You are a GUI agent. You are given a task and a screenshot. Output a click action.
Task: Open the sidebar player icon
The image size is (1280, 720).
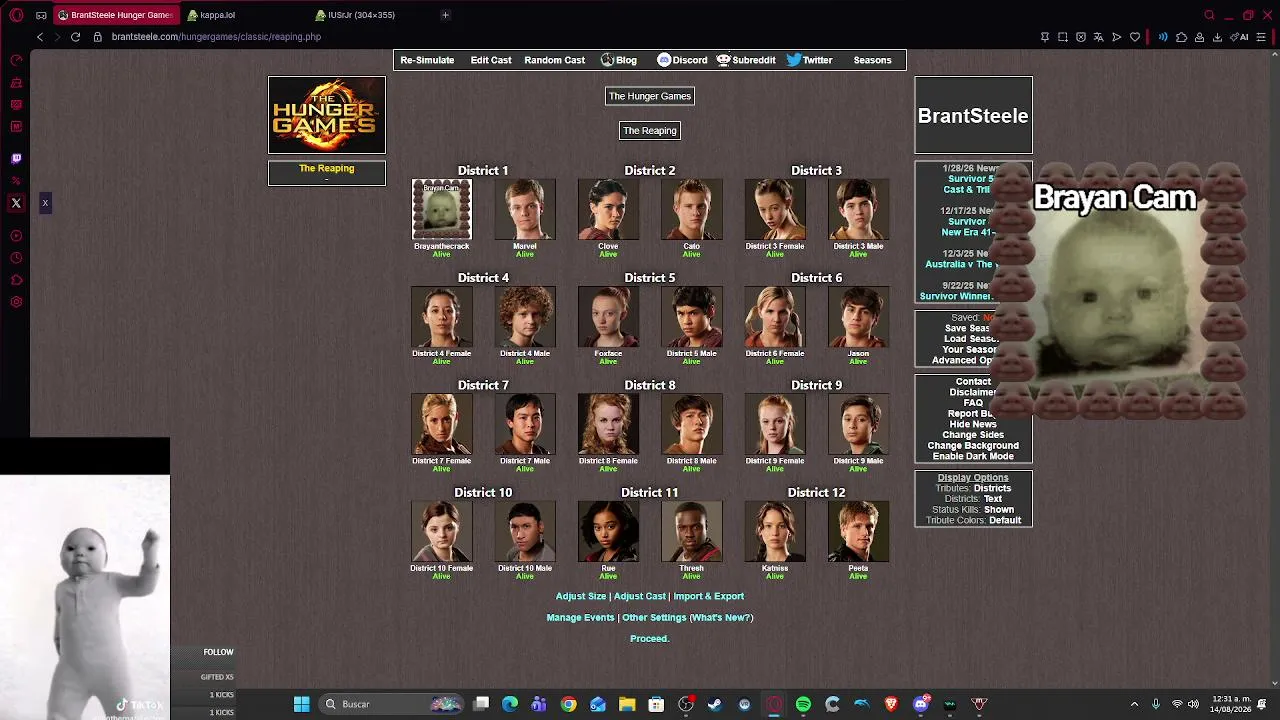tap(16, 236)
